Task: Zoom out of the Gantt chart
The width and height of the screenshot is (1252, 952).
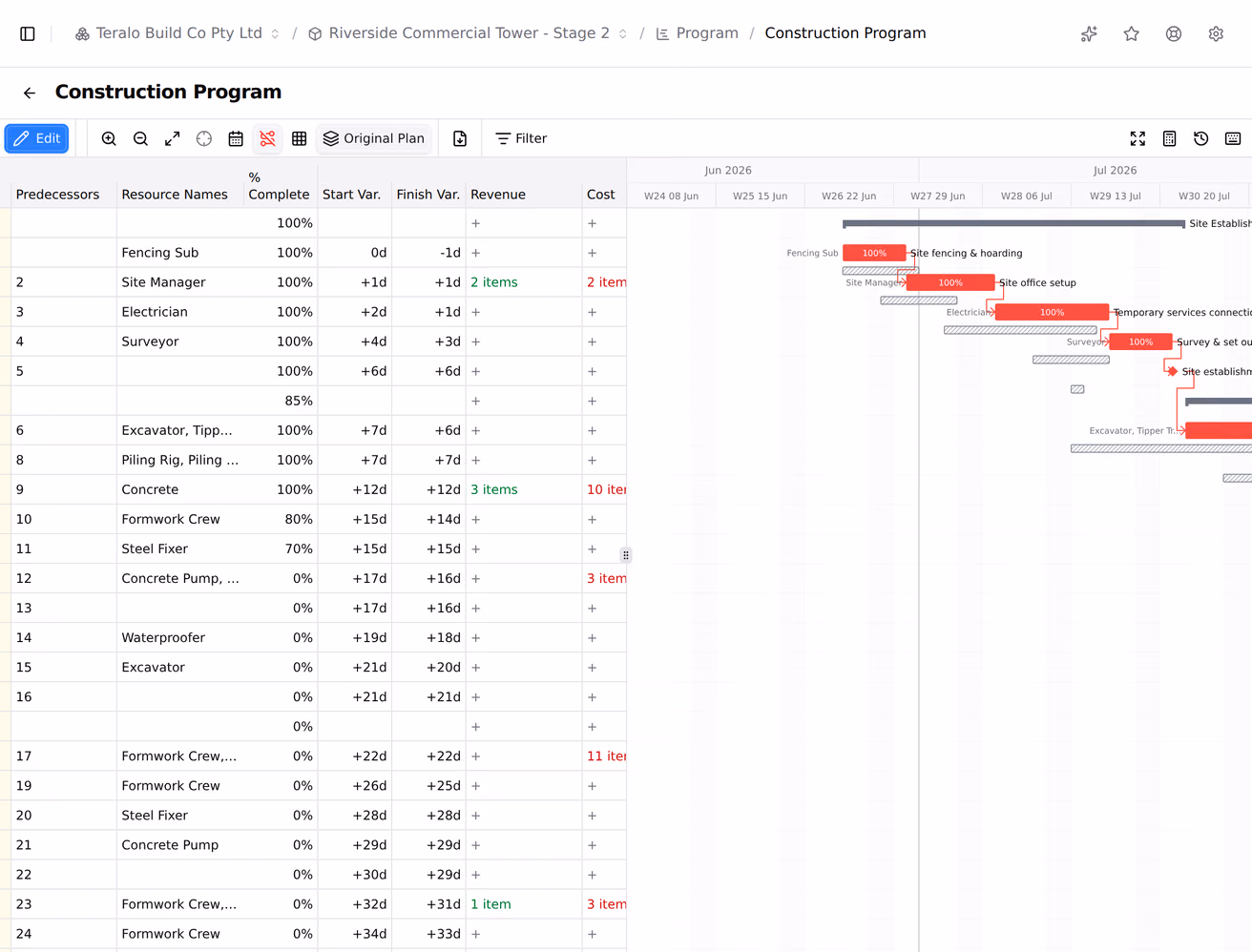Action: pos(140,138)
